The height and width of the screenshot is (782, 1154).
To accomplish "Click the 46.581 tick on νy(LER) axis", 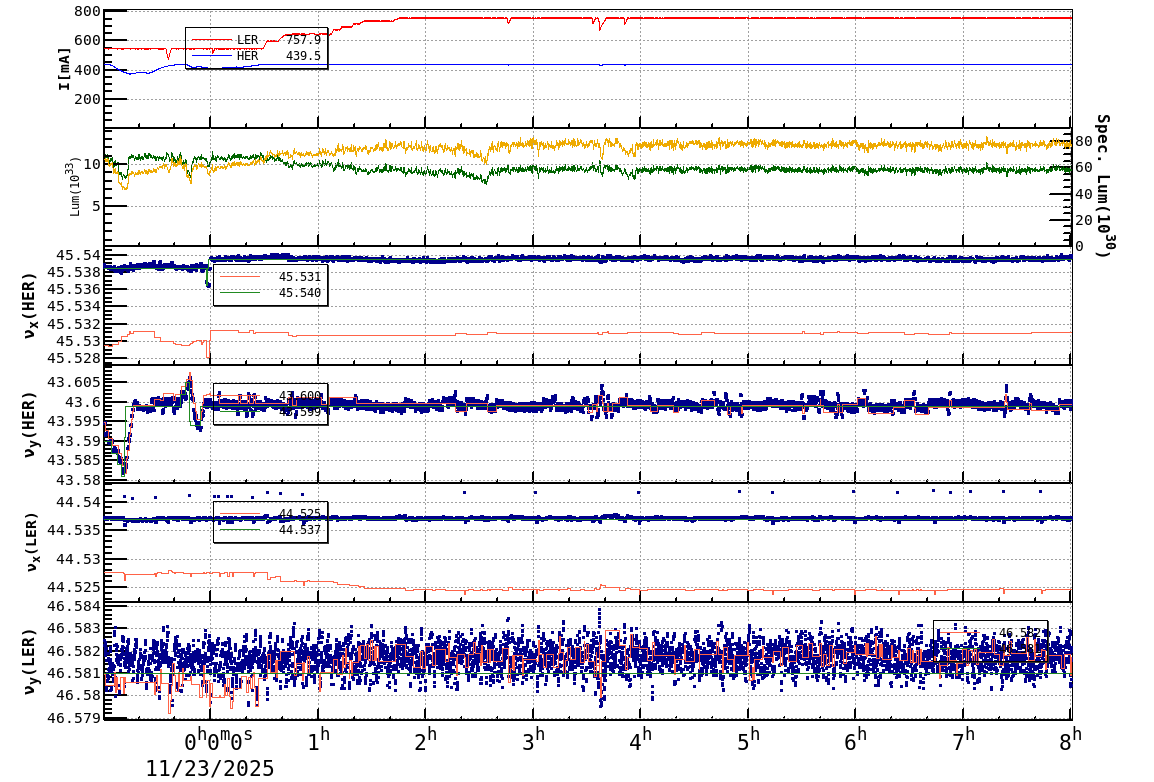I will (74, 673).
